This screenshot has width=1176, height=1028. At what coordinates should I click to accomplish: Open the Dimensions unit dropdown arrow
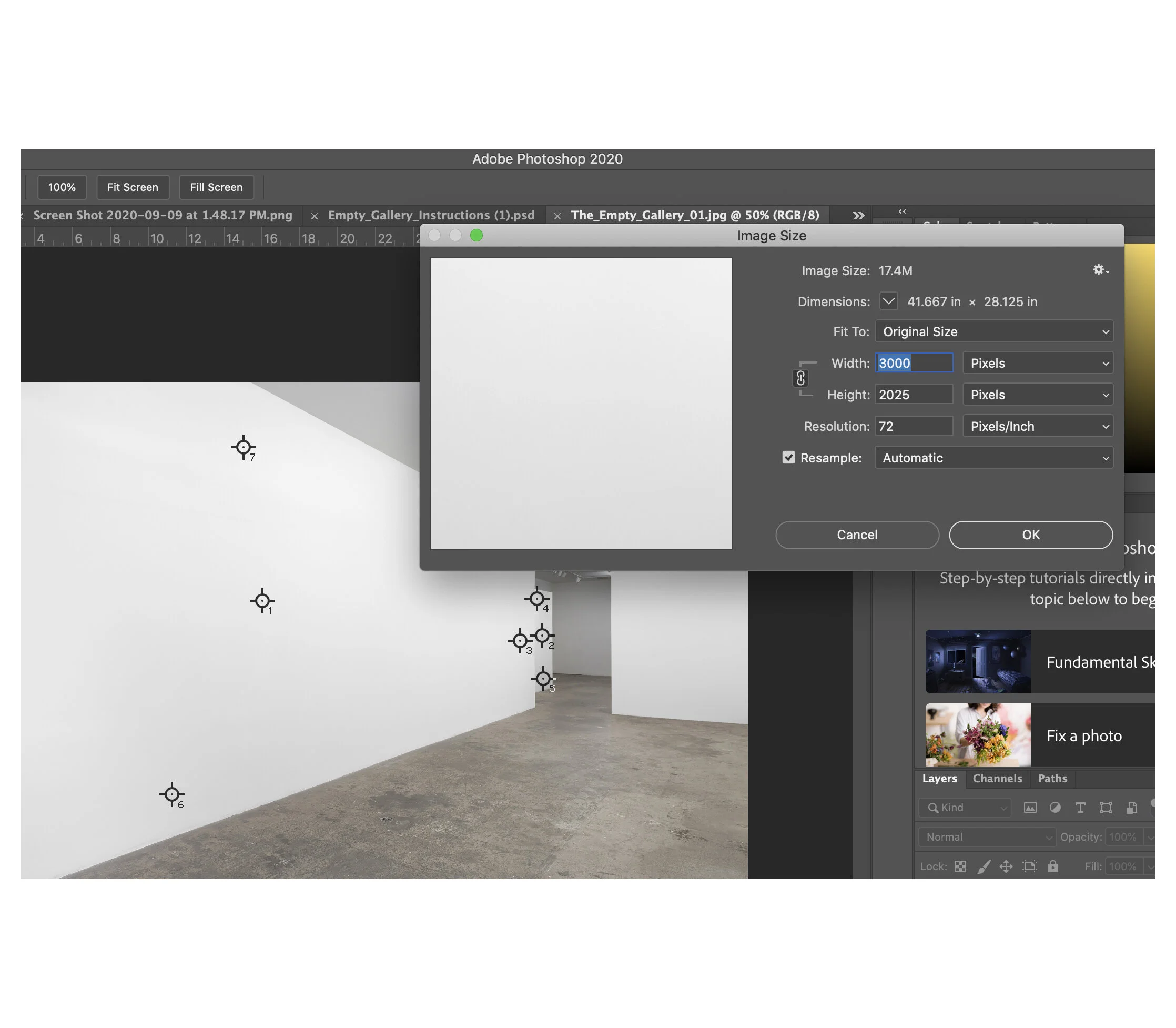(888, 300)
